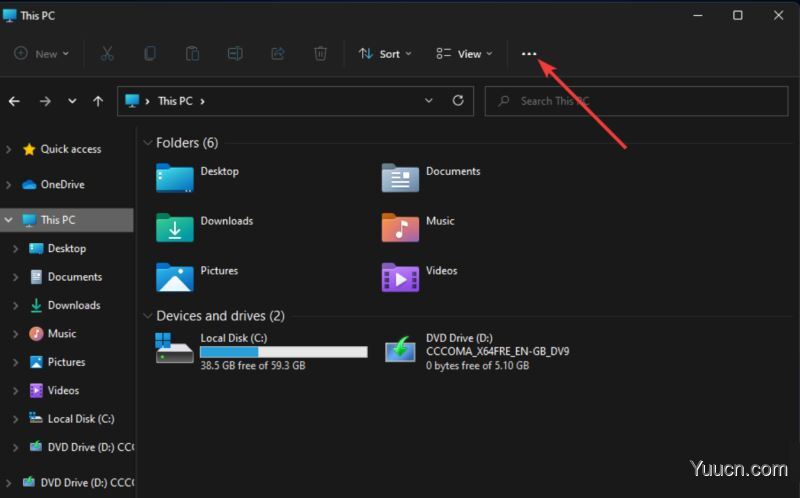Click 'CCCOMA_X64FRE_EN-GB_DV9' label
This screenshot has height=498, width=800.
coord(498,352)
